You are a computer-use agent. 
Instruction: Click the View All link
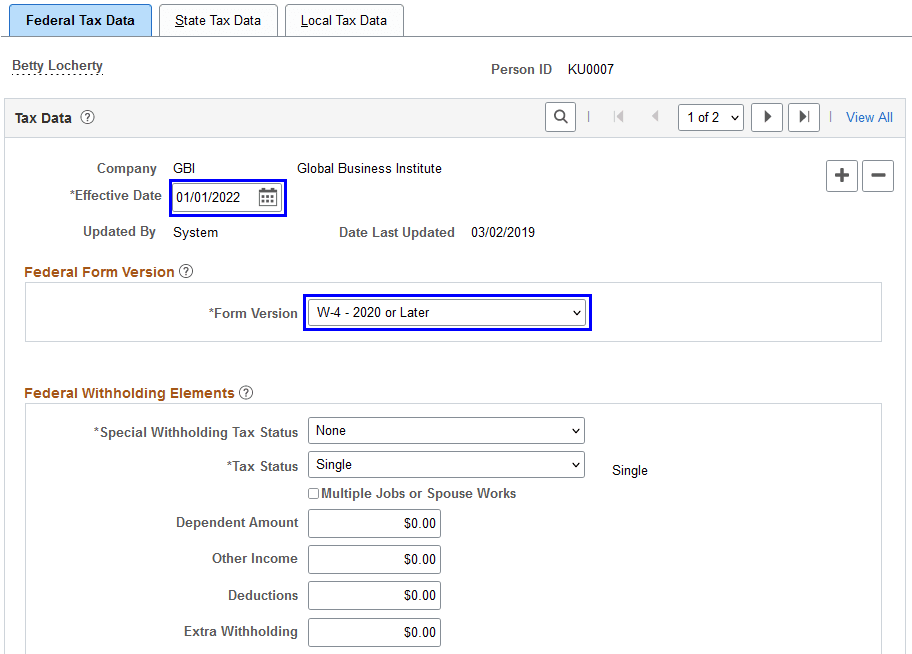tap(868, 116)
